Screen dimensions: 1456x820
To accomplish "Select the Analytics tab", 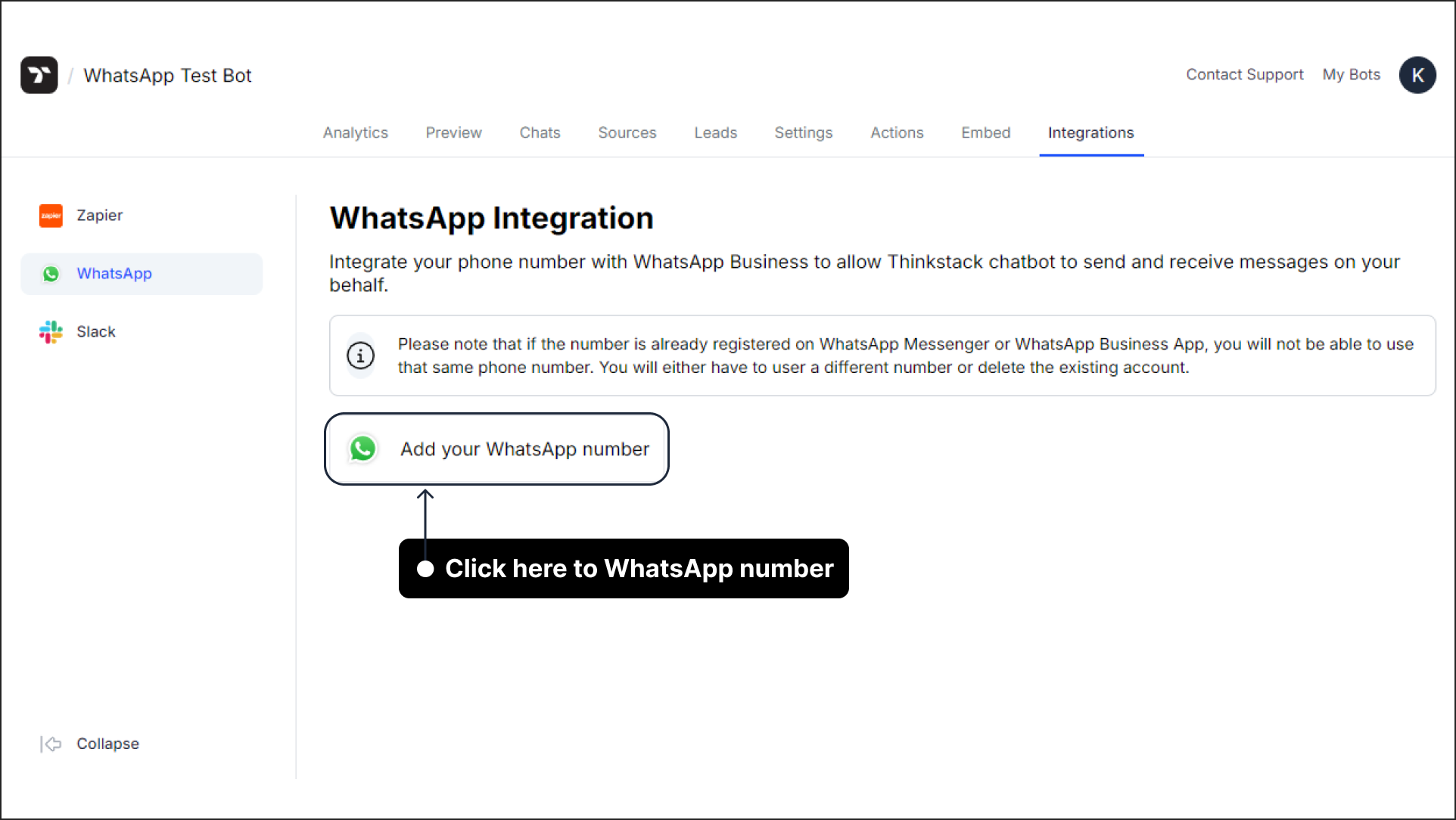I will [x=355, y=132].
